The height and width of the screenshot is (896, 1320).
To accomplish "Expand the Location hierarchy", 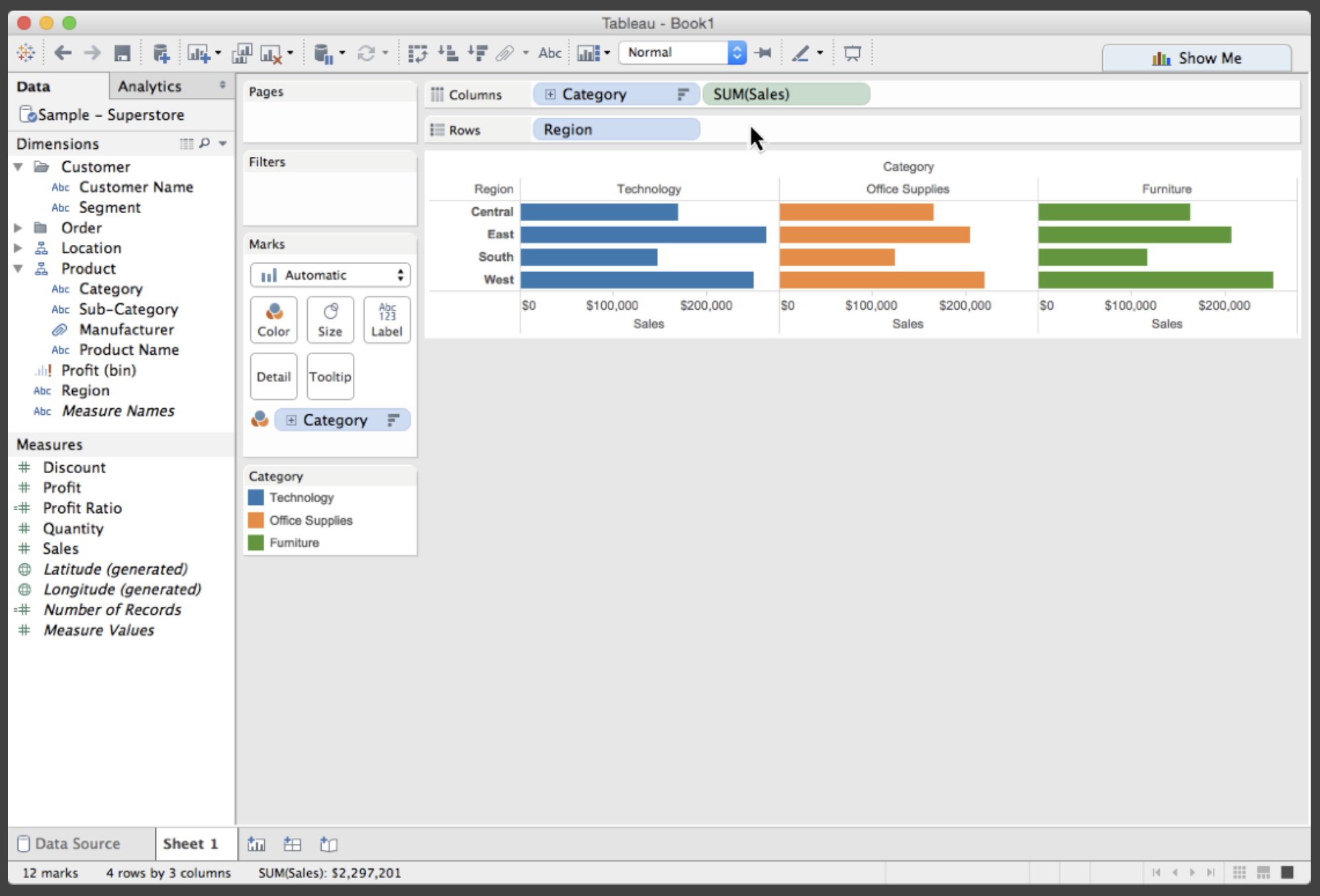I will [19, 248].
